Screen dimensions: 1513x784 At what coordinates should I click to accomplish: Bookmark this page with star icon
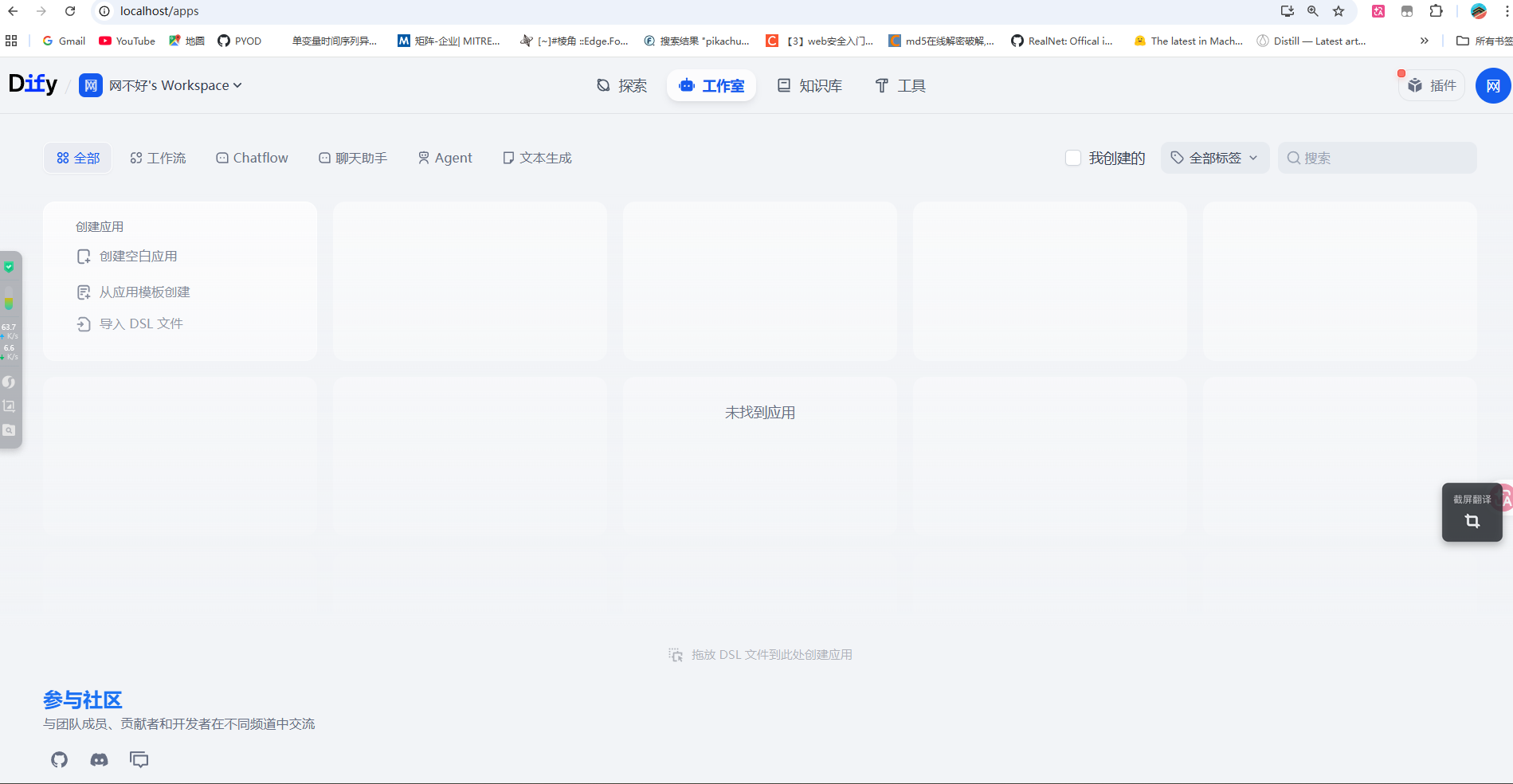tap(1339, 11)
